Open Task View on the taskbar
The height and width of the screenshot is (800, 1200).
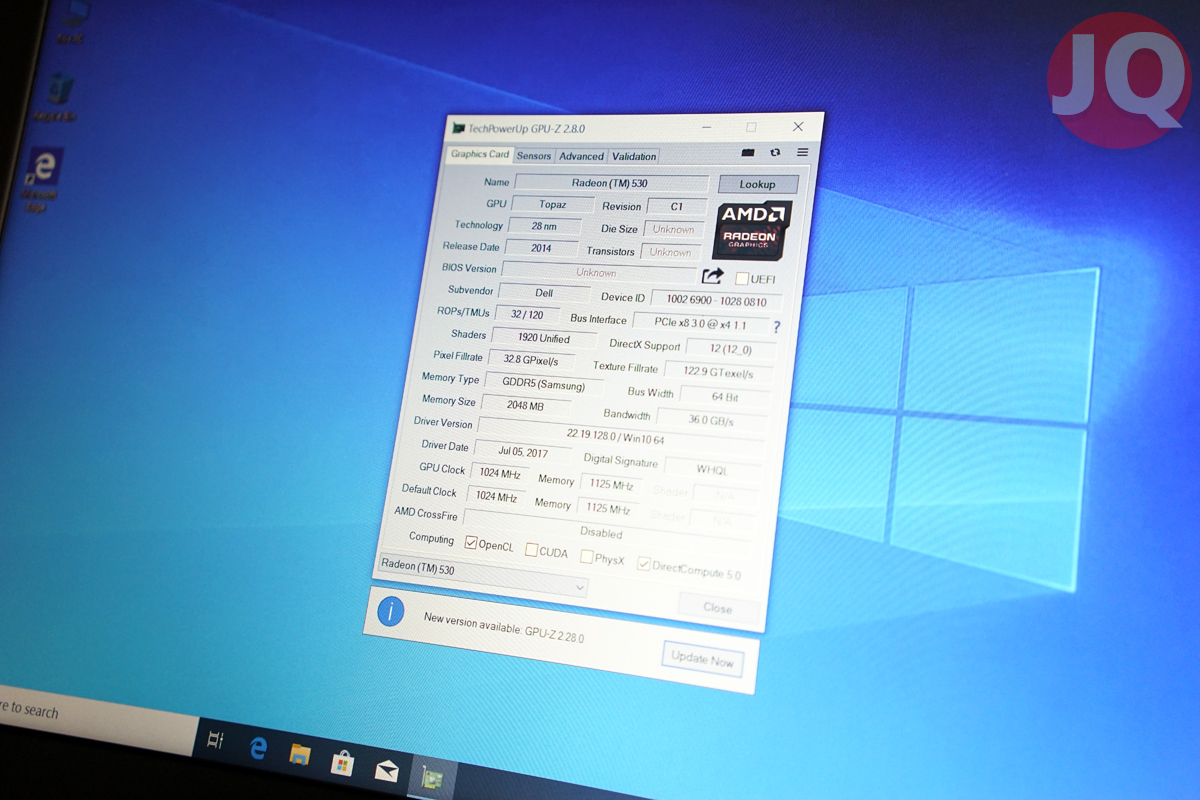[215, 740]
